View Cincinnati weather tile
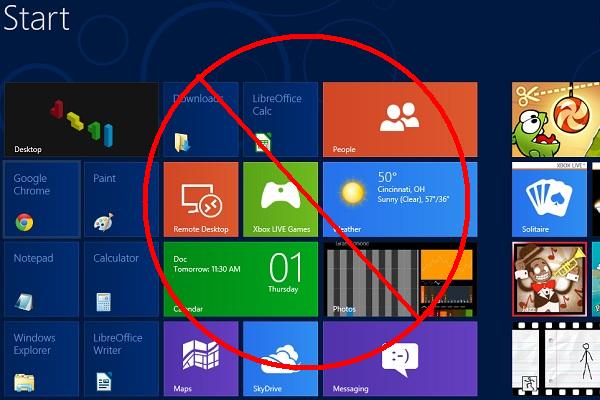600x400 pixels. tap(400, 199)
